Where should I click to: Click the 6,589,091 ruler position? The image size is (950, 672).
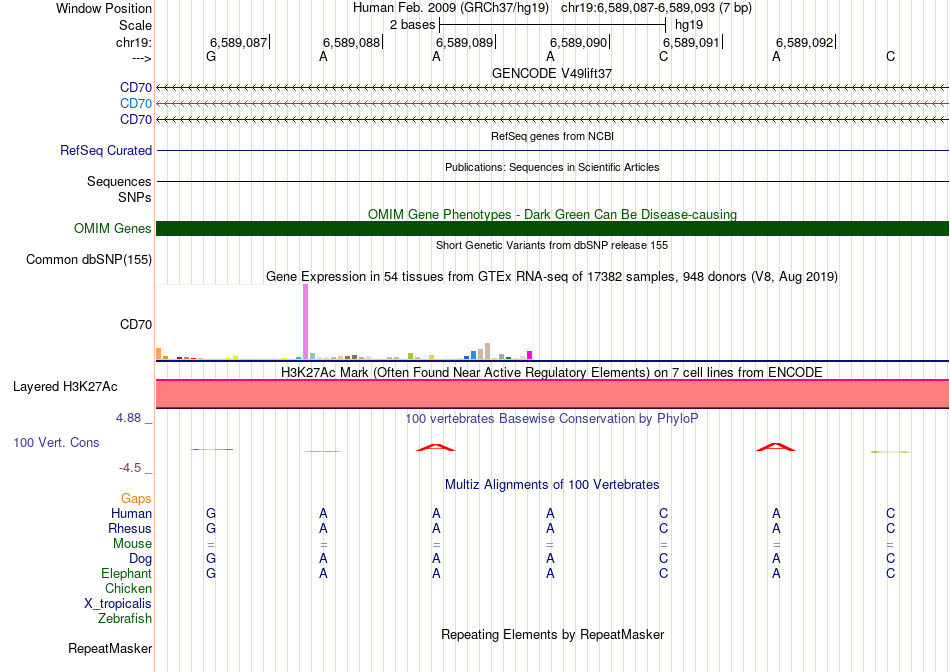click(x=691, y=42)
